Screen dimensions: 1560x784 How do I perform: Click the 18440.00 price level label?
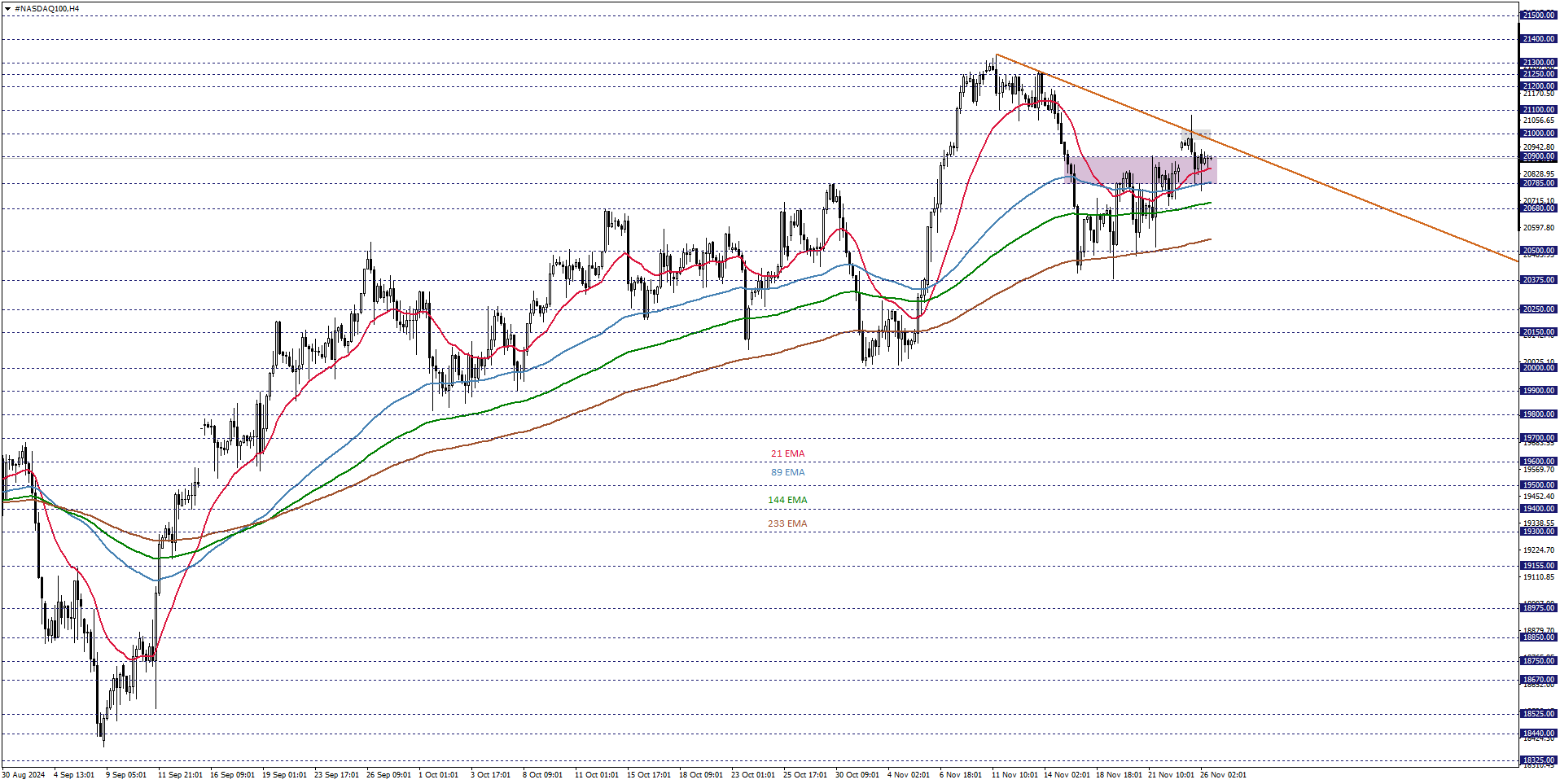point(1538,734)
